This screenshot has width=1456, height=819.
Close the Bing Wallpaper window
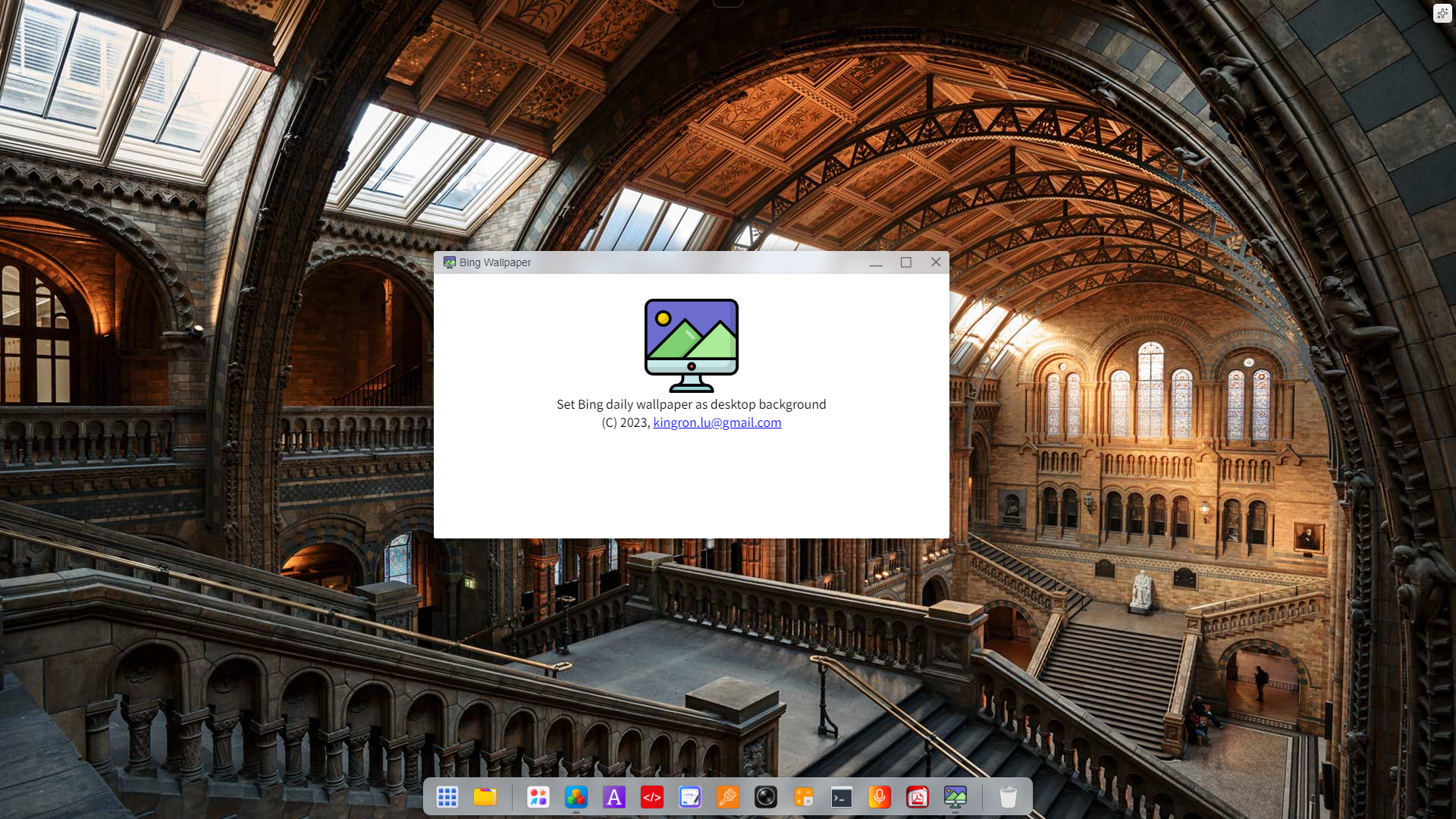click(x=936, y=262)
